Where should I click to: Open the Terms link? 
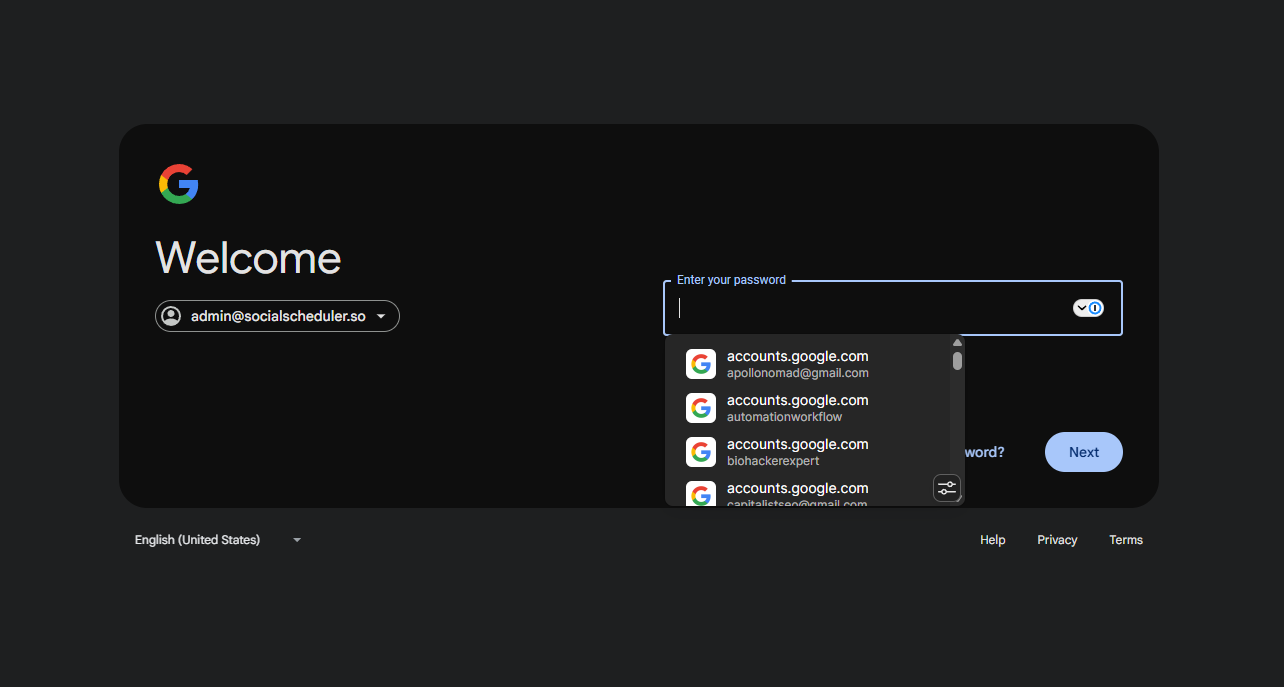(1126, 540)
